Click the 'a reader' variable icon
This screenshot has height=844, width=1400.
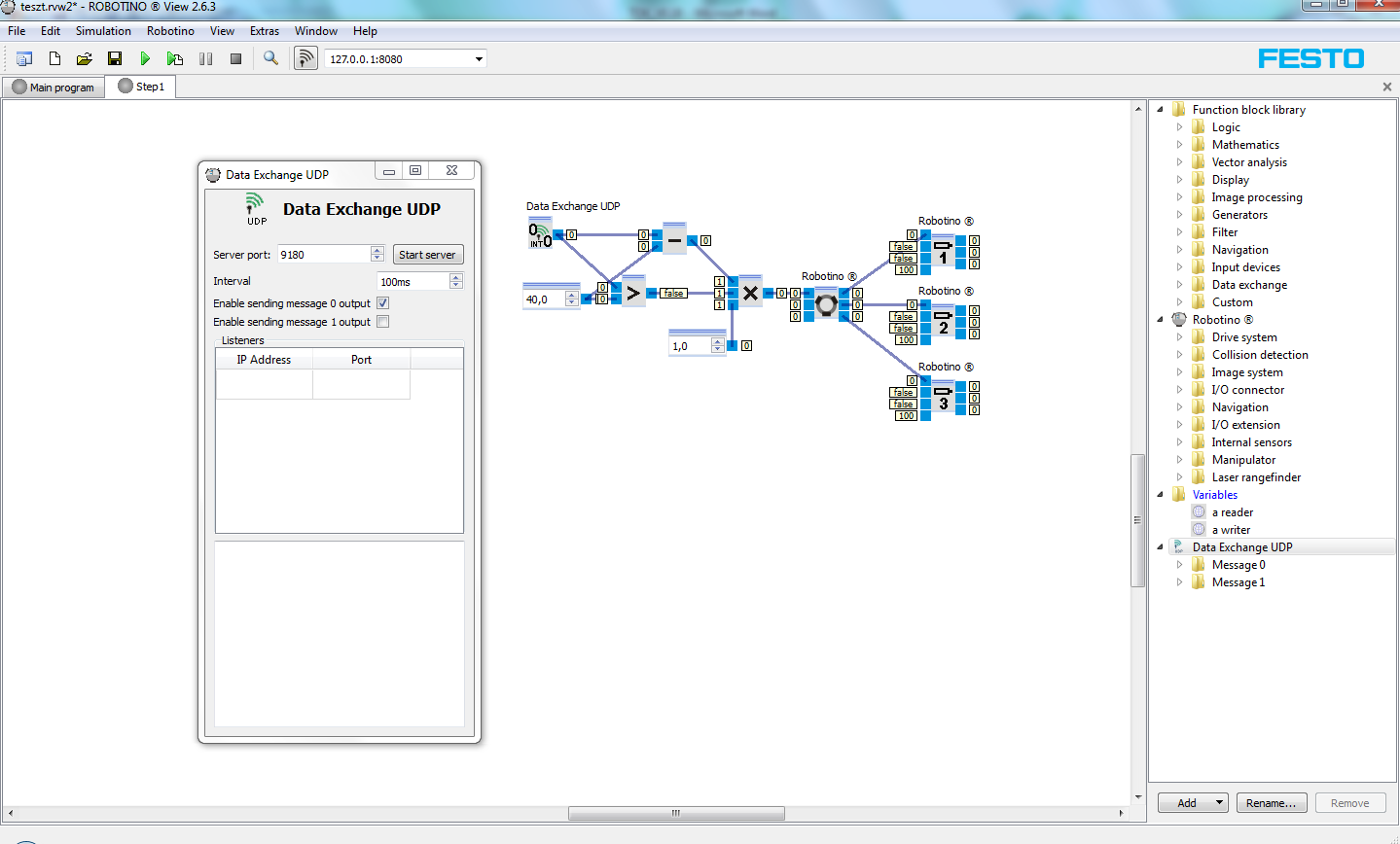(x=1199, y=512)
